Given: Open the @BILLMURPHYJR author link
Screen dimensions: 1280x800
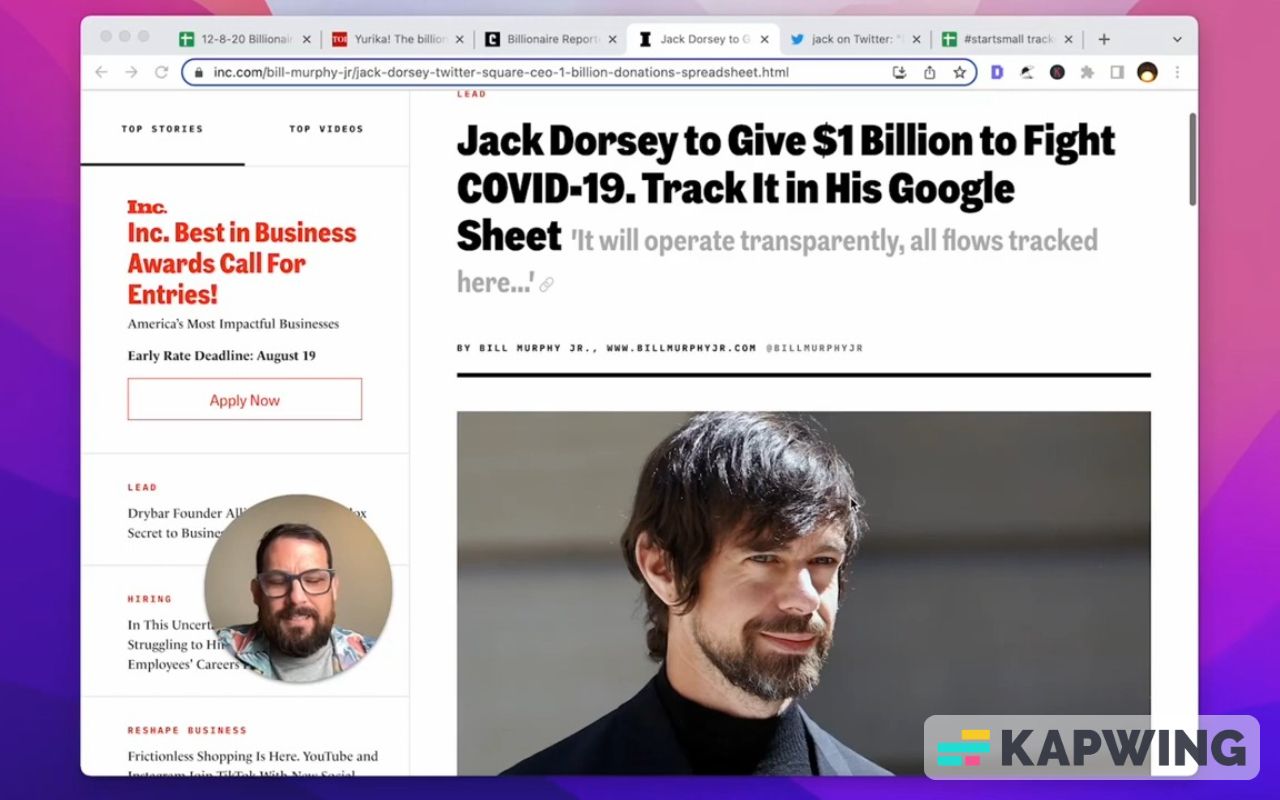Looking at the screenshot, I should coord(814,348).
